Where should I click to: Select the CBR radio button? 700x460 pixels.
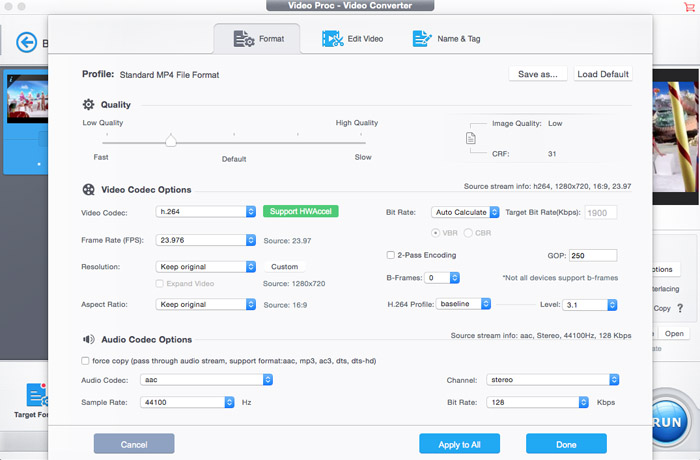point(468,233)
